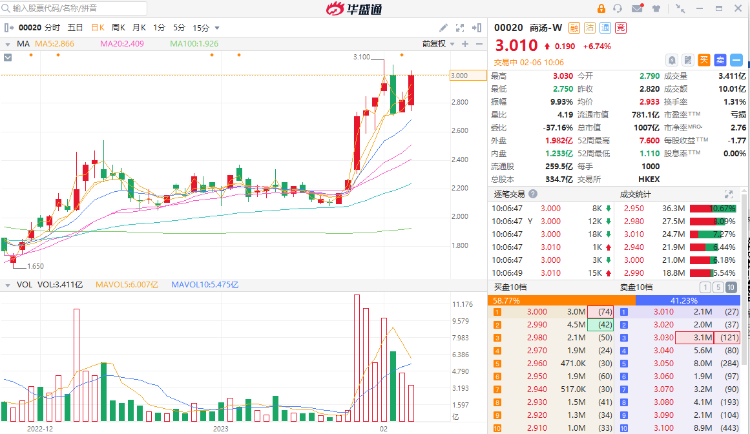Viewport: 750px width, 434px height.
Task: Open 逐笔交易 help question icon
Action: click(x=533, y=194)
